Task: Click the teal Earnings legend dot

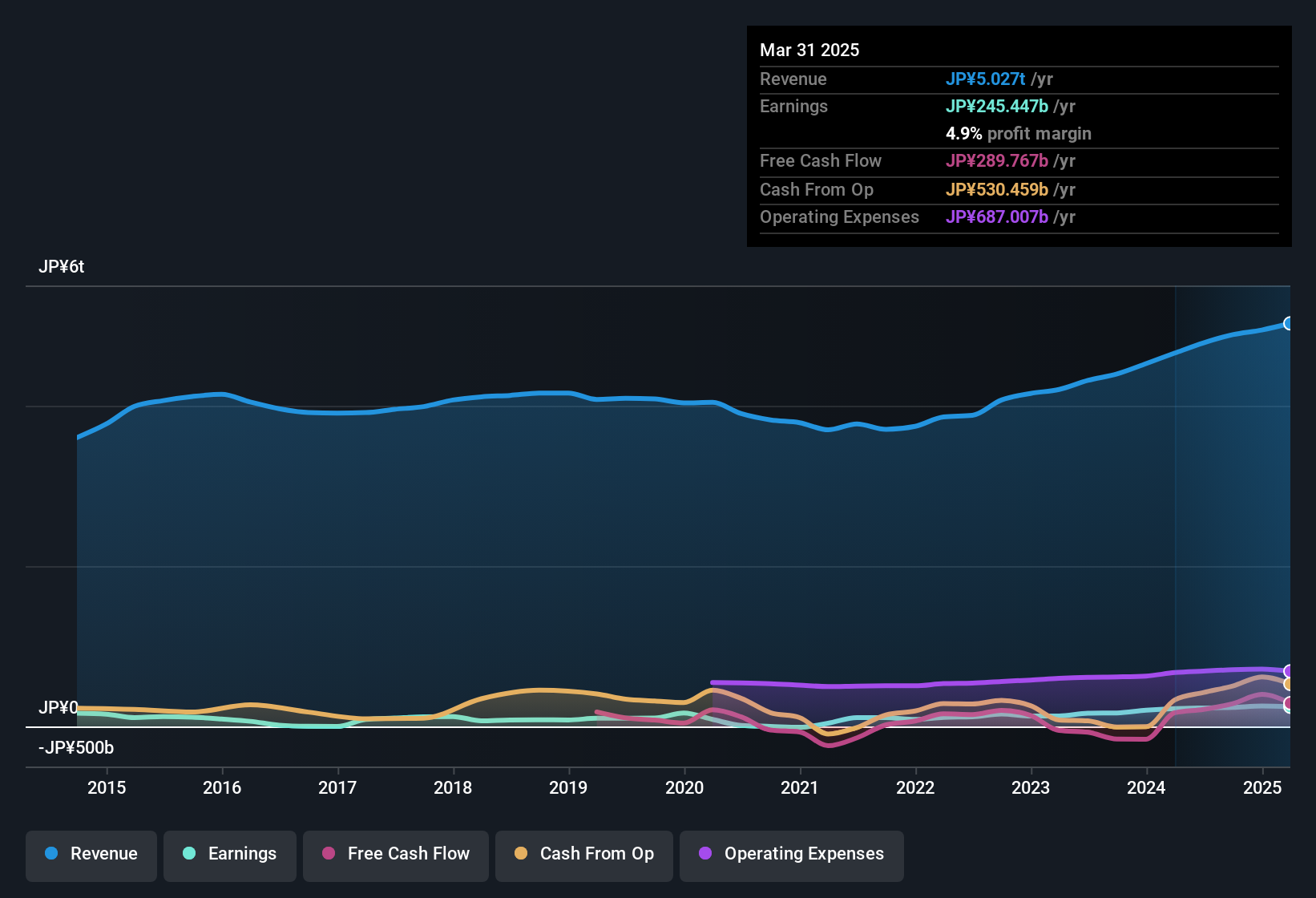Action: (190, 854)
